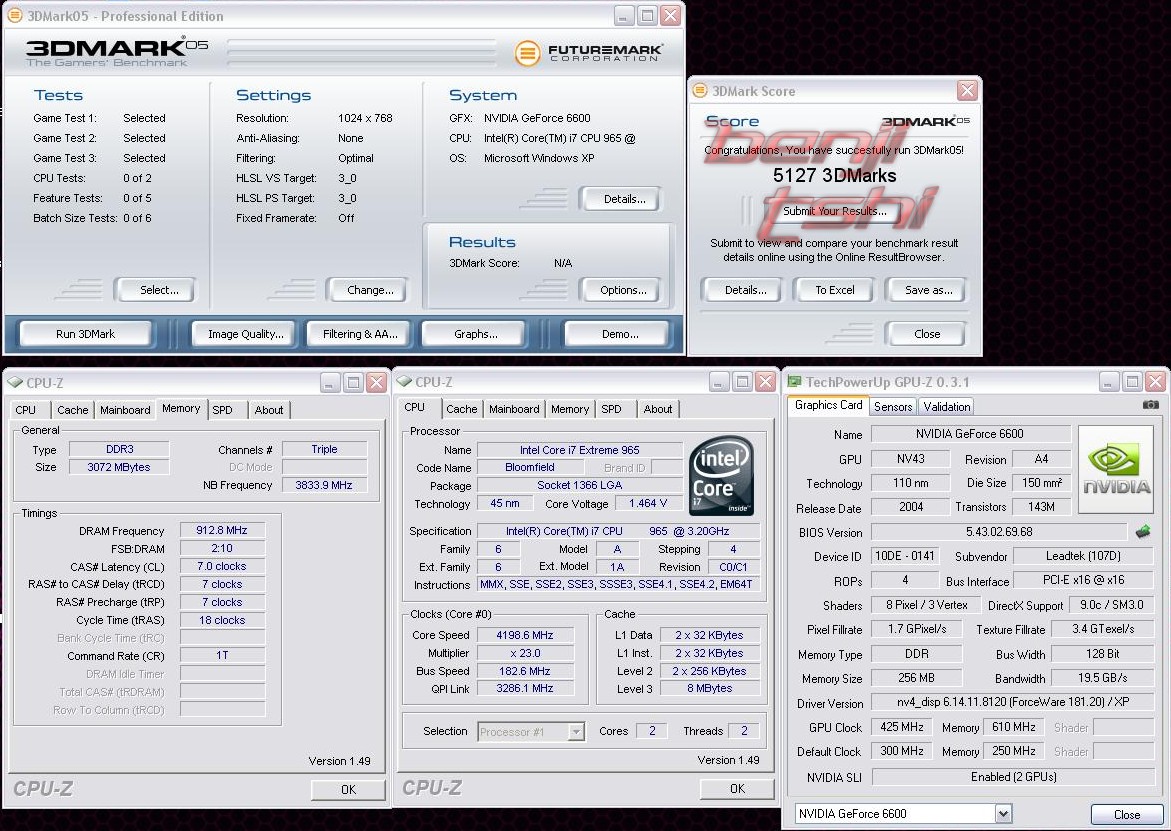Open the Image Quality tool
The height and width of the screenshot is (831, 1171).
pyautogui.click(x=245, y=334)
